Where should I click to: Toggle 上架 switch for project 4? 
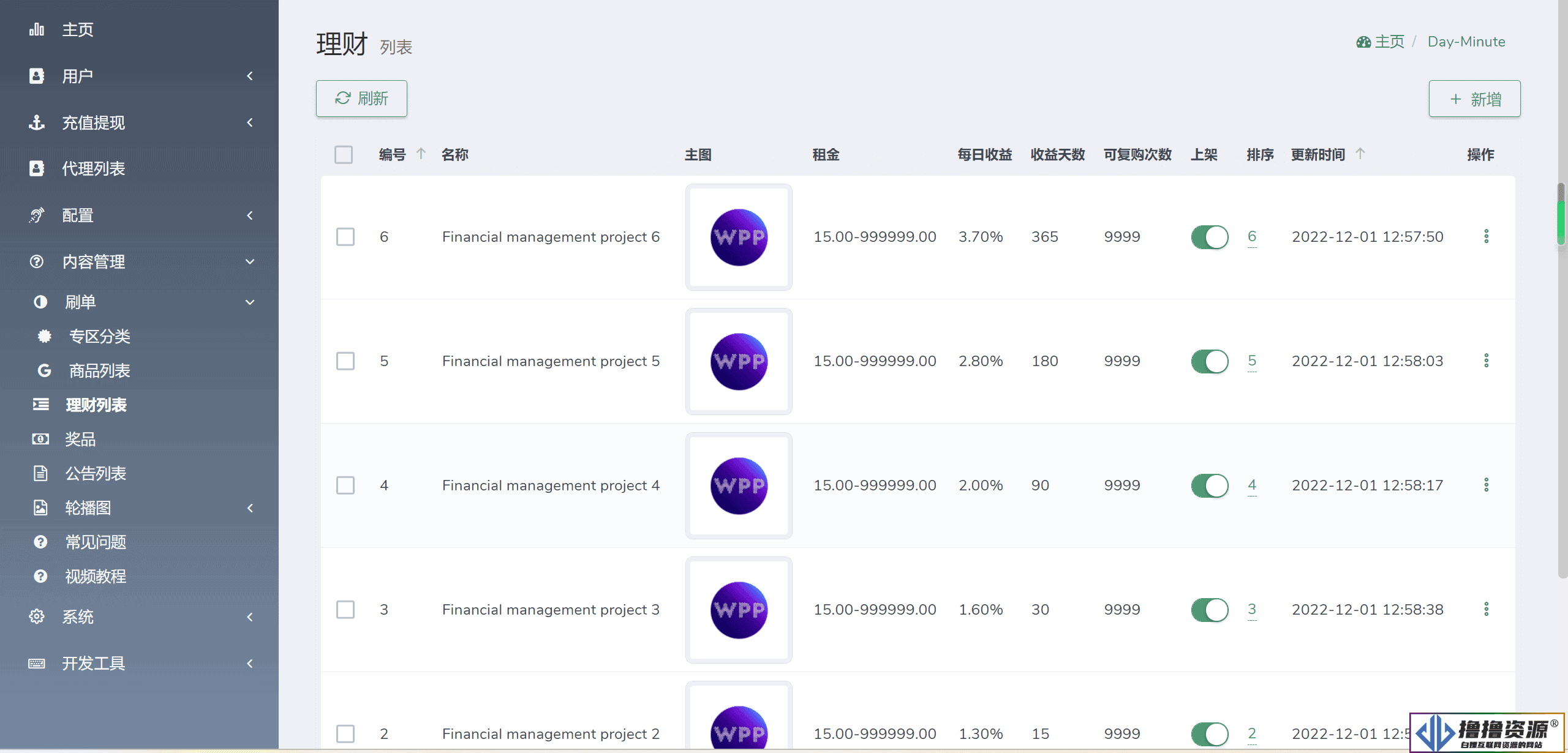[1210, 485]
